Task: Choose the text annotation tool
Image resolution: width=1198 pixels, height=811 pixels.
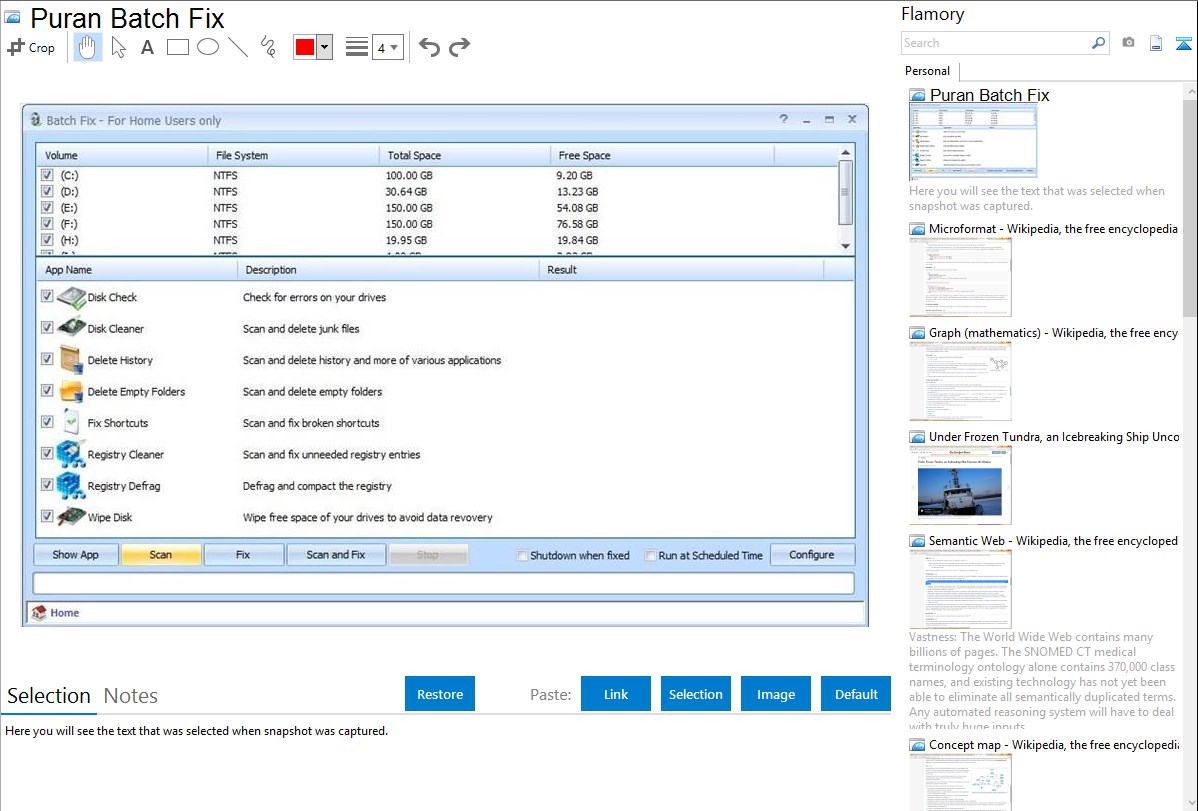Action: 147,47
